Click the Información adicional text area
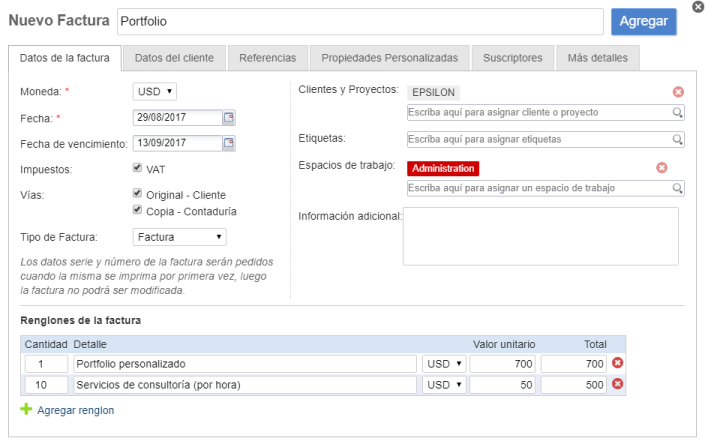Screen dimensions: 705x441 540,236
